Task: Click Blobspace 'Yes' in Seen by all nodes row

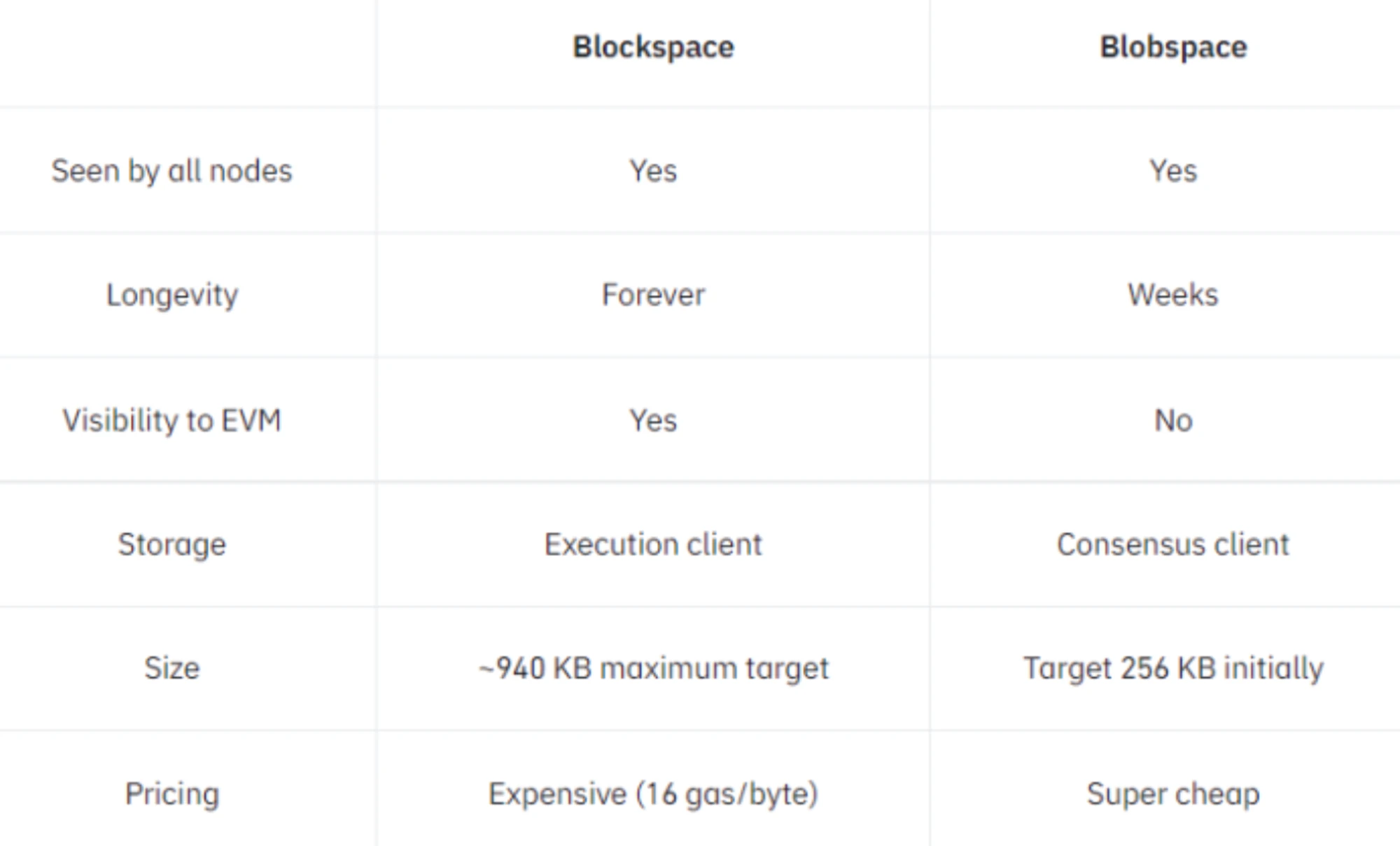Action: (1173, 171)
